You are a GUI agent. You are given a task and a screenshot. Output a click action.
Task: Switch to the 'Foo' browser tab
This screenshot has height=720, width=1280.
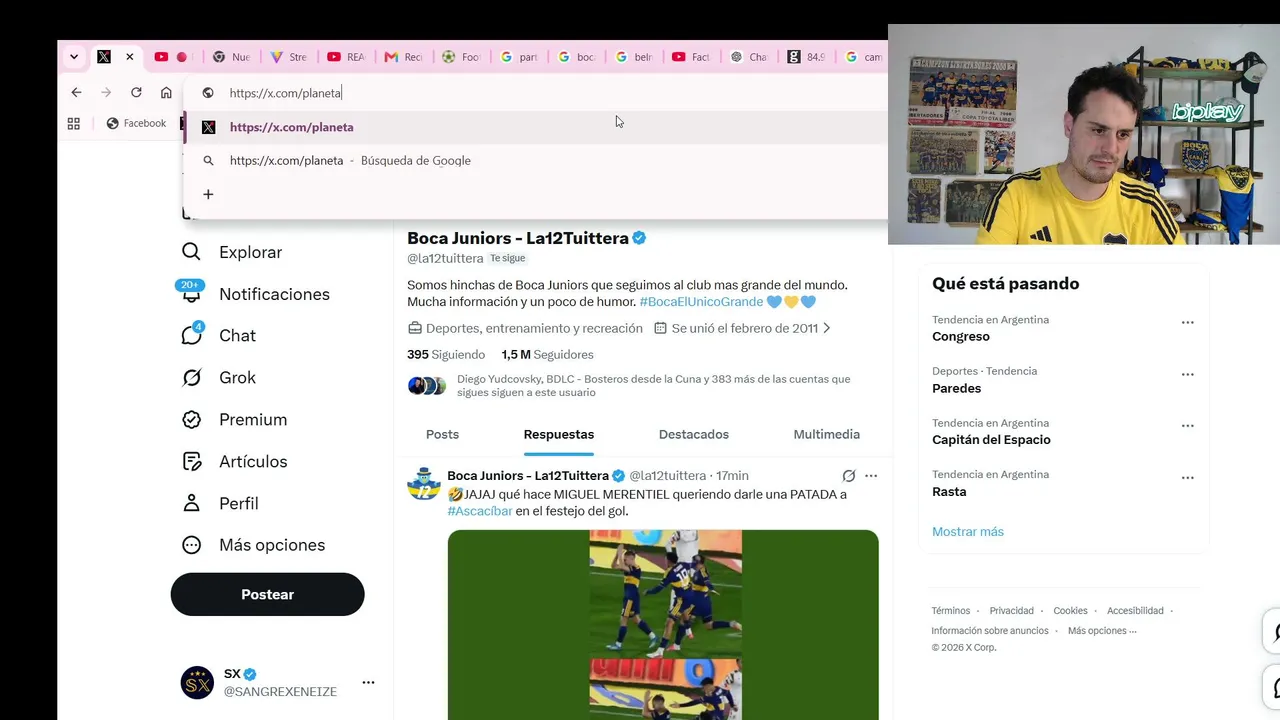coord(461,57)
